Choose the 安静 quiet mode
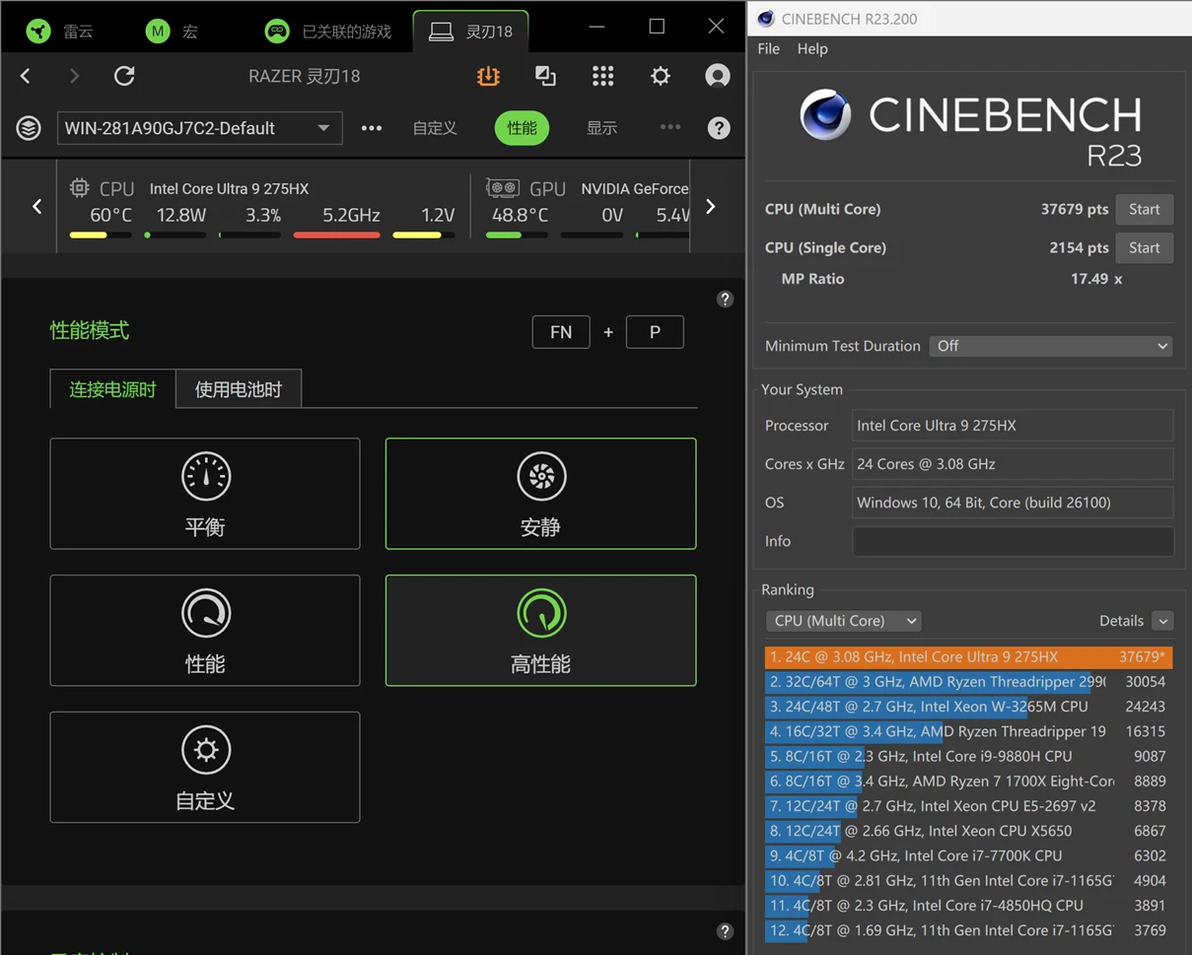The width and height of the screenshot is (1192, 955). pos(541,493)
